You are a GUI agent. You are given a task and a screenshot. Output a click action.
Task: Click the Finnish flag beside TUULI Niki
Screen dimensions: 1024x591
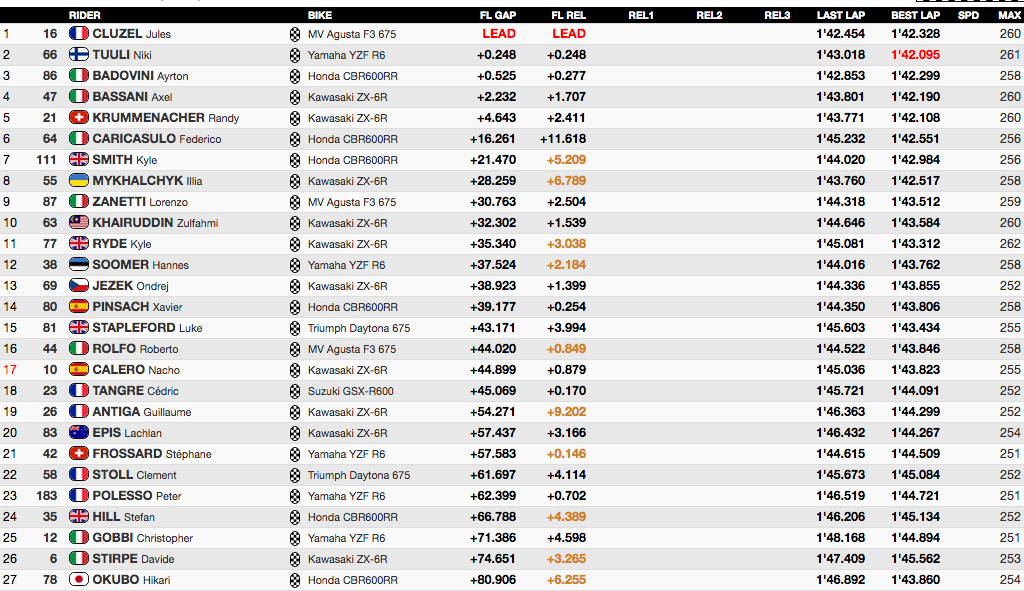point(78,54)
